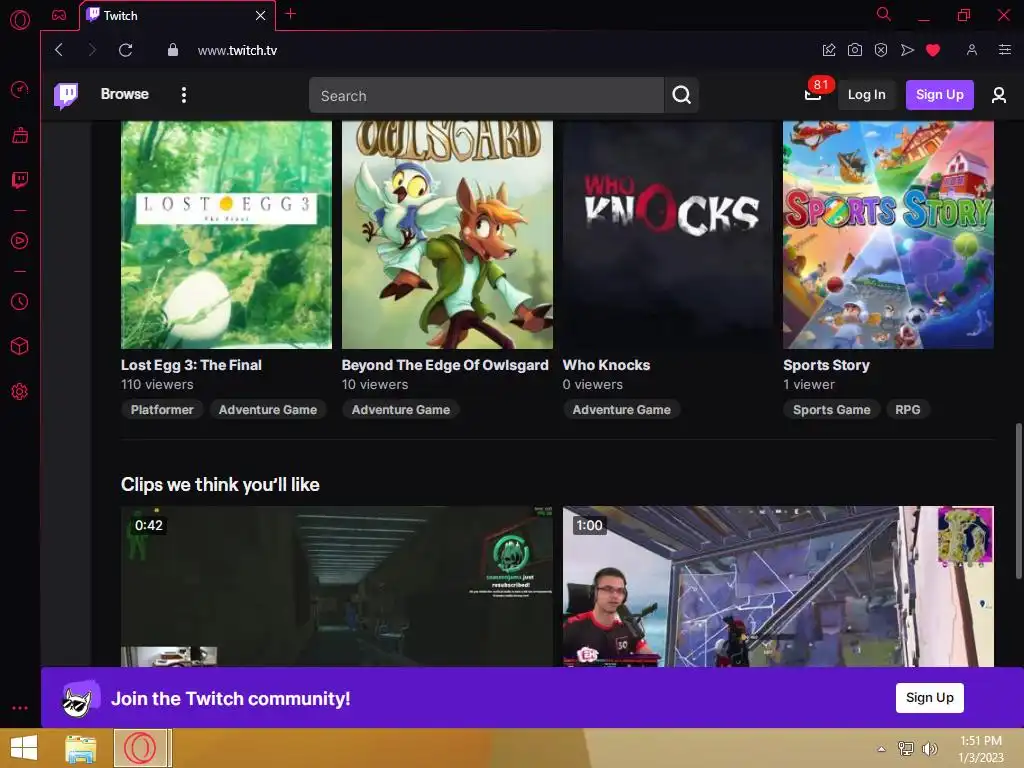Select the Platformer tag
Image resolution: width=1024 pixels, height=768 pixels.
pyautogui.click(x=162, y=409)
